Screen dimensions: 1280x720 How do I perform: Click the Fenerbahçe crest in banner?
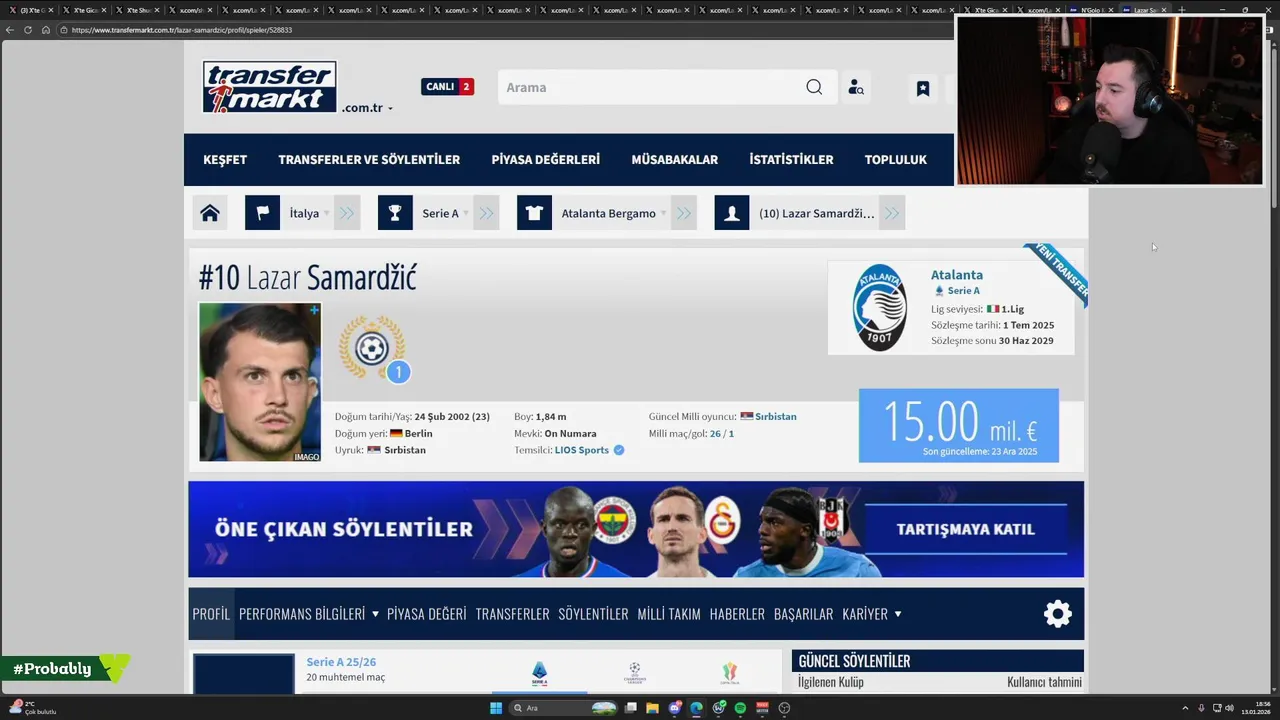pyautogui.click(x=614, y=521)
